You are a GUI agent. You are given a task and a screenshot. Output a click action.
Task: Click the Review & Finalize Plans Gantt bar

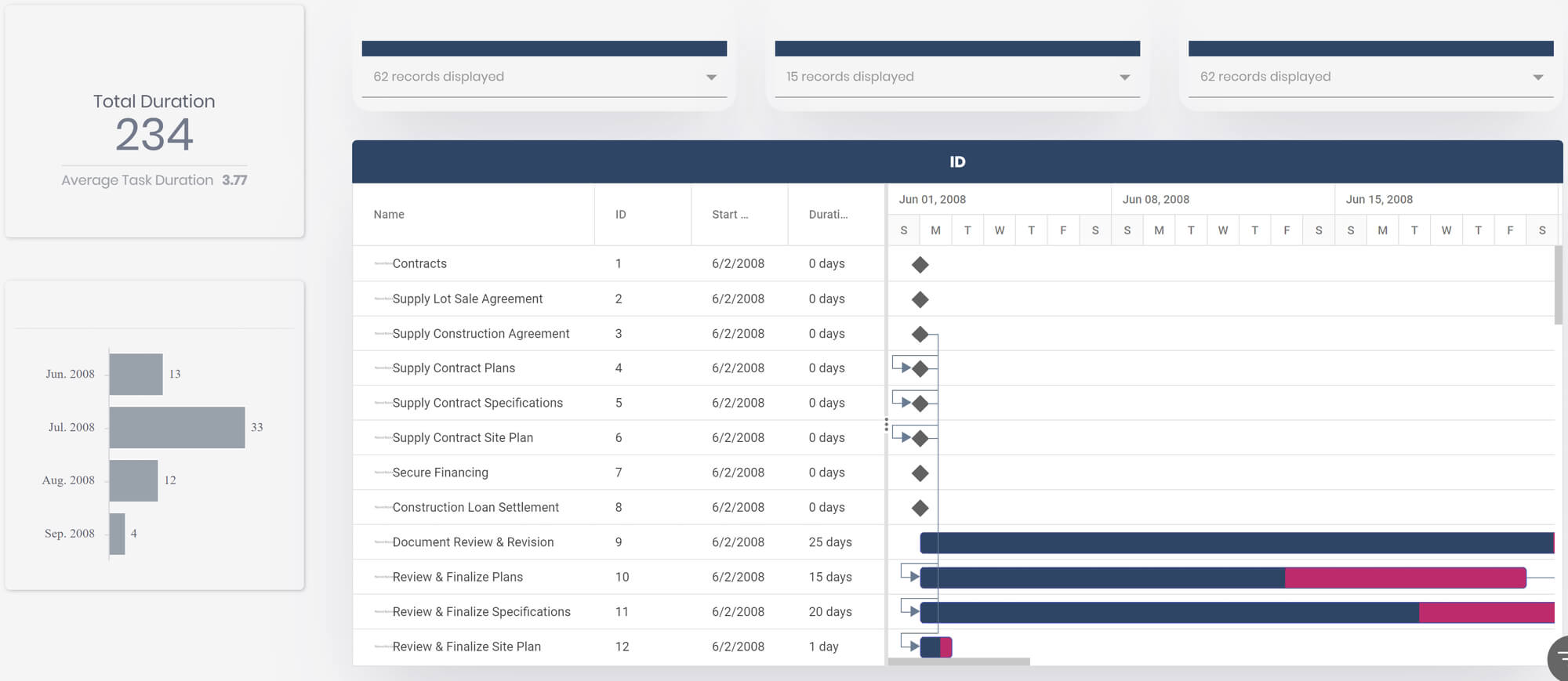(x=1102, y=578)
